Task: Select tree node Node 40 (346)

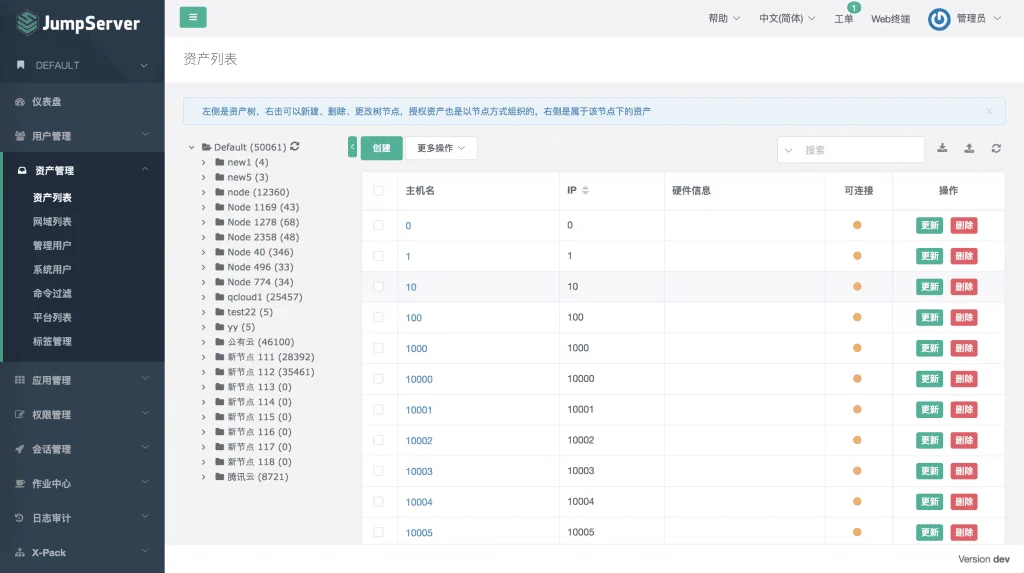Action: click(x=260, y=252)
